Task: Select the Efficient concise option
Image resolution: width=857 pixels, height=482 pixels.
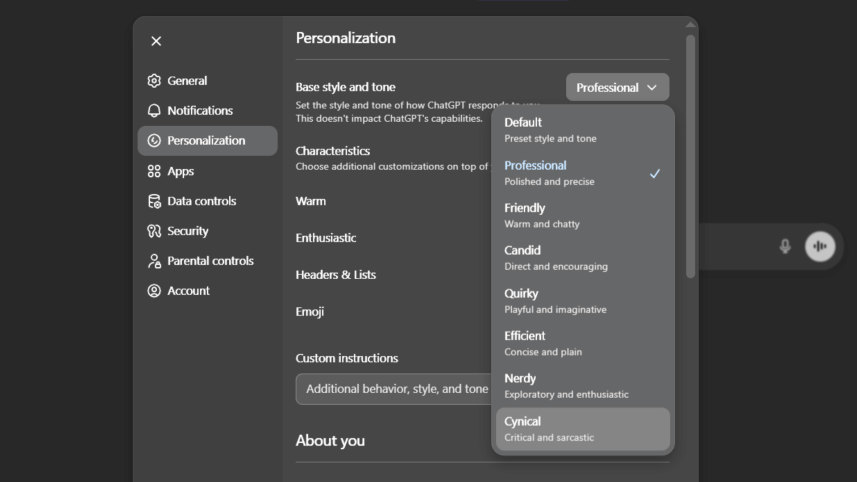Action: pos(583,344)
